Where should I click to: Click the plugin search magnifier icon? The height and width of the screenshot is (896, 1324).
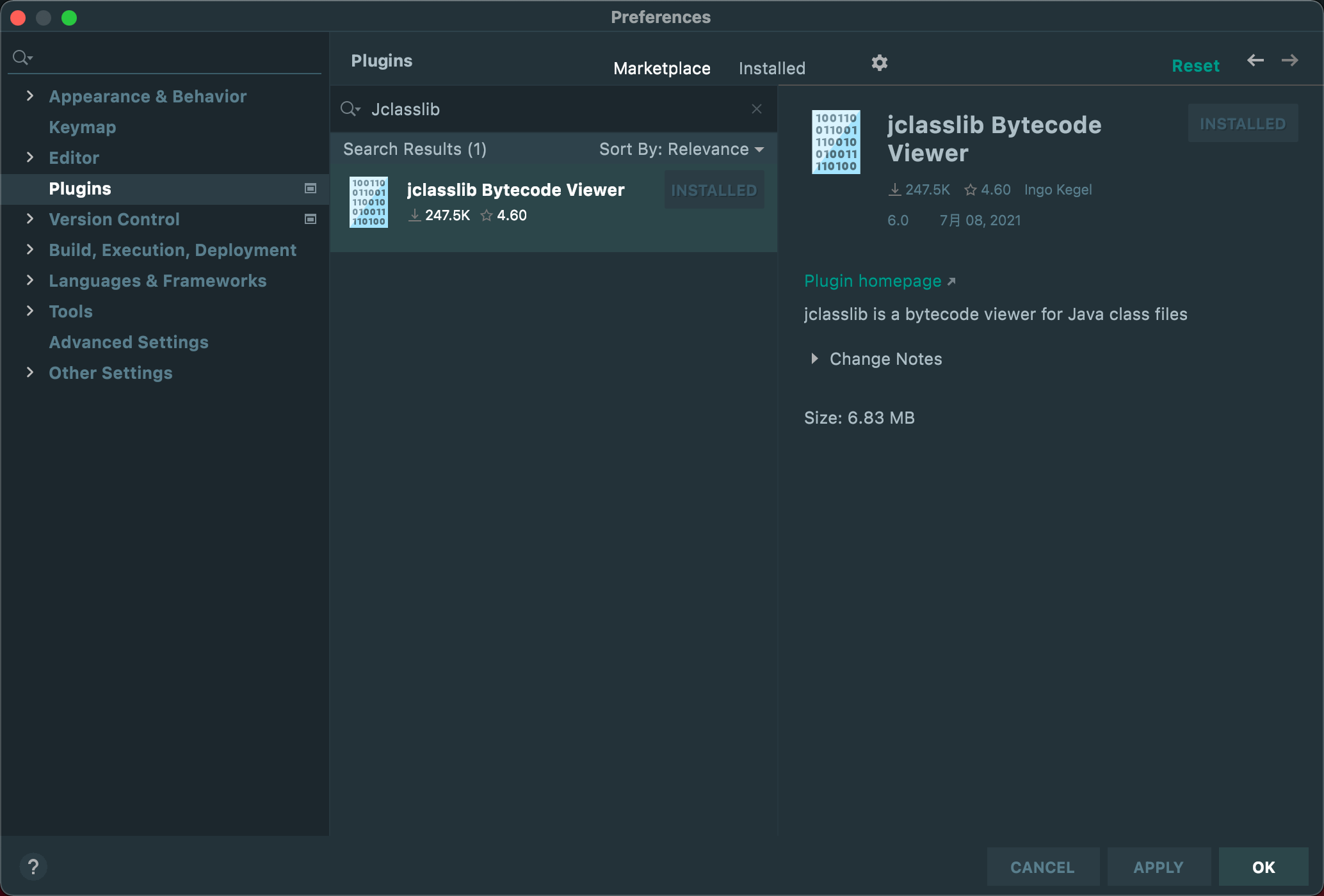pyautogui.click(x=350, y=109)
